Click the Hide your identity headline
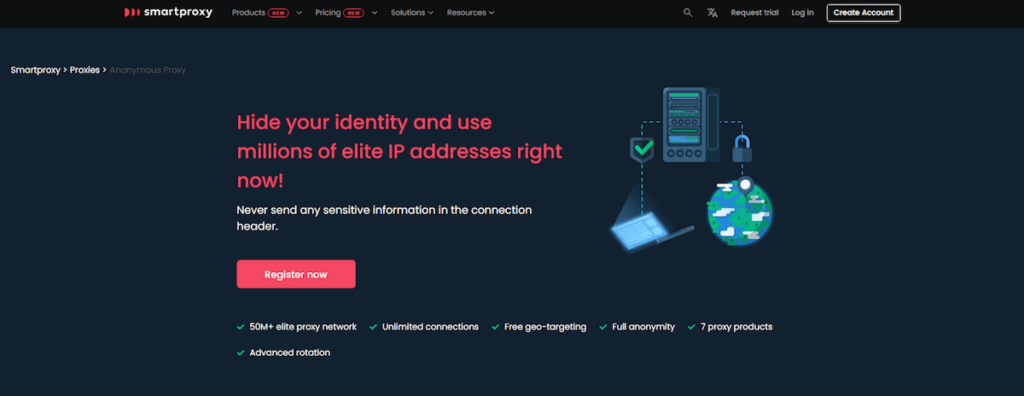This screenshot has width=1024, height=396. pos(399,151)
